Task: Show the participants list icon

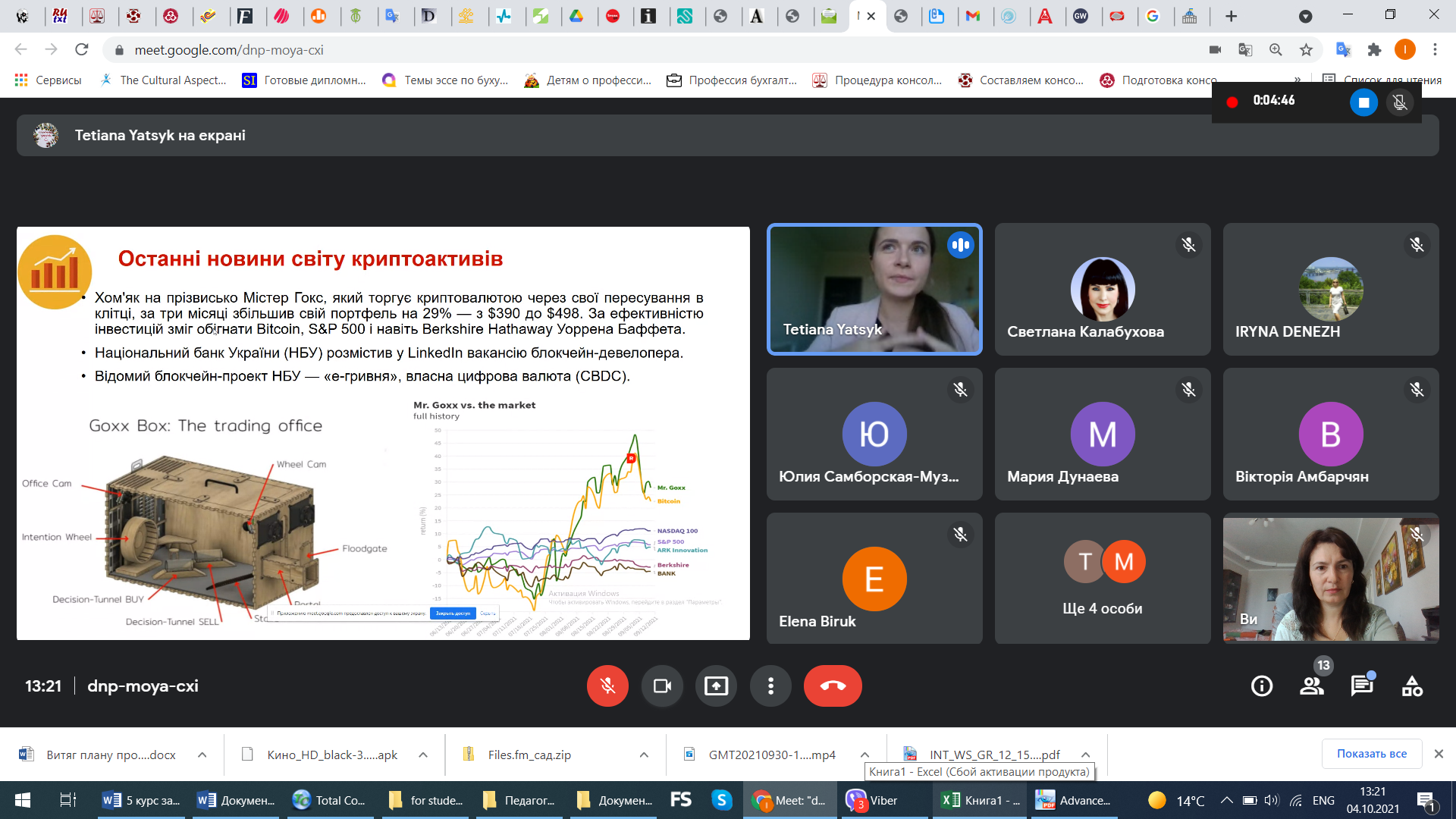Action: coord(1312,686)
